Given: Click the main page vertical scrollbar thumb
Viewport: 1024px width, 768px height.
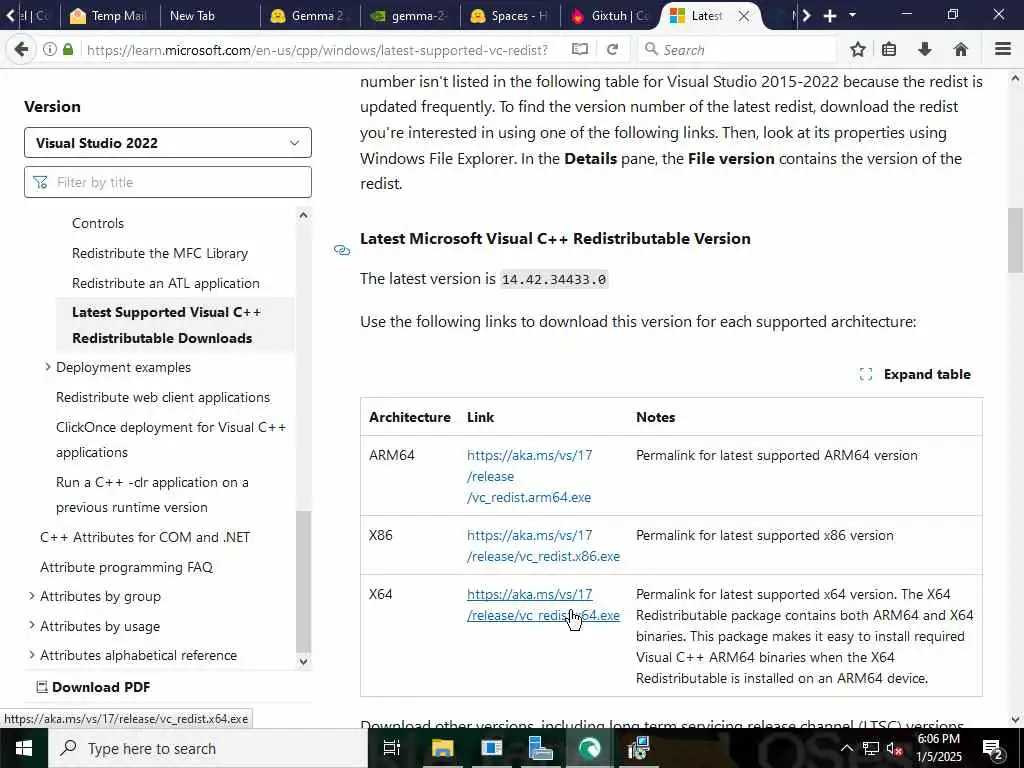Looking at the screenshot, I should 1015,240.
